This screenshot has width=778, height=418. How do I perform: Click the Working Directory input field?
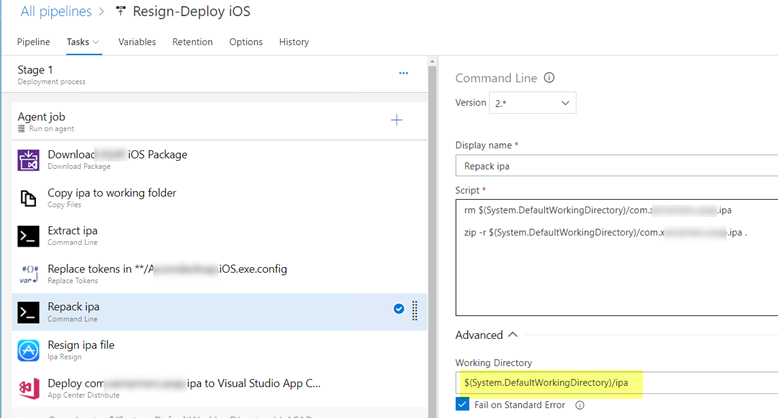point(616,383)
